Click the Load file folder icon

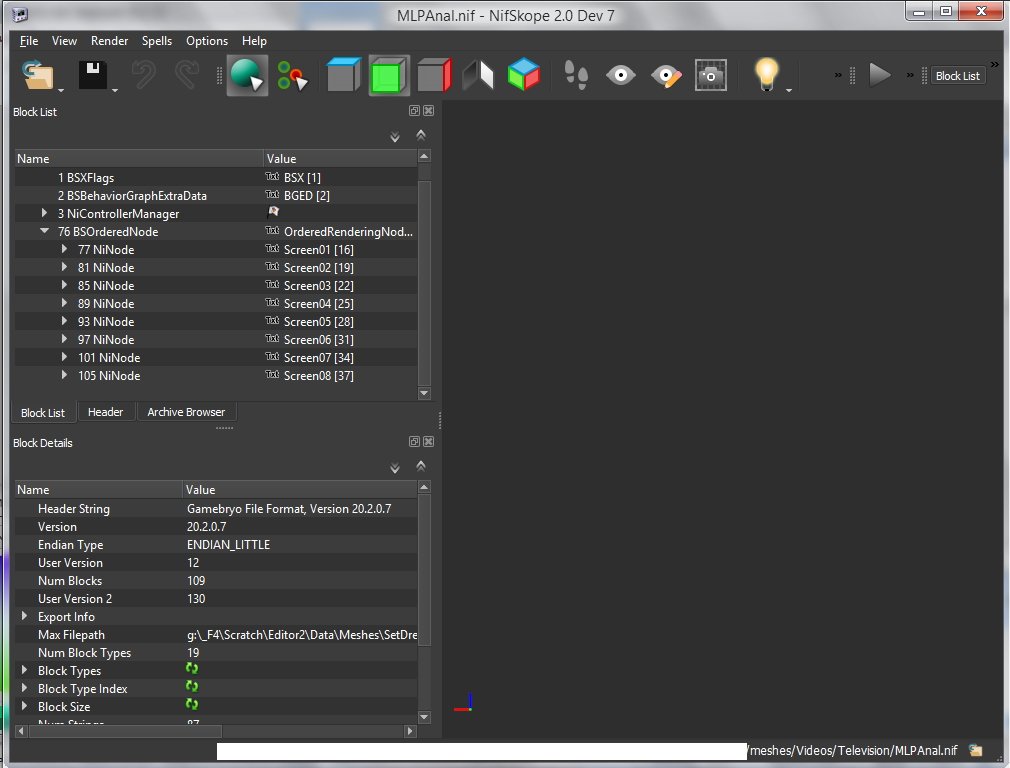pyautogui.click(x=40, y=76)
